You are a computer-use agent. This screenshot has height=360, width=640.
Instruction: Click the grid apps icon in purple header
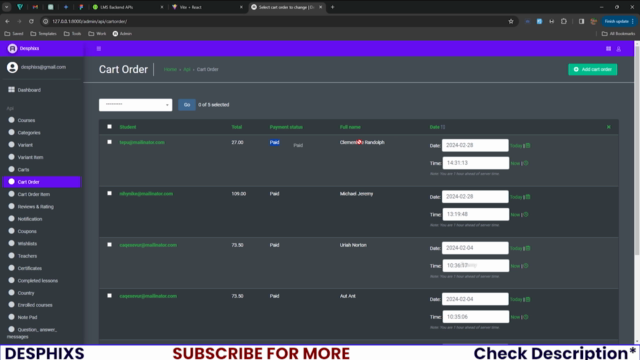click(608, 49)
